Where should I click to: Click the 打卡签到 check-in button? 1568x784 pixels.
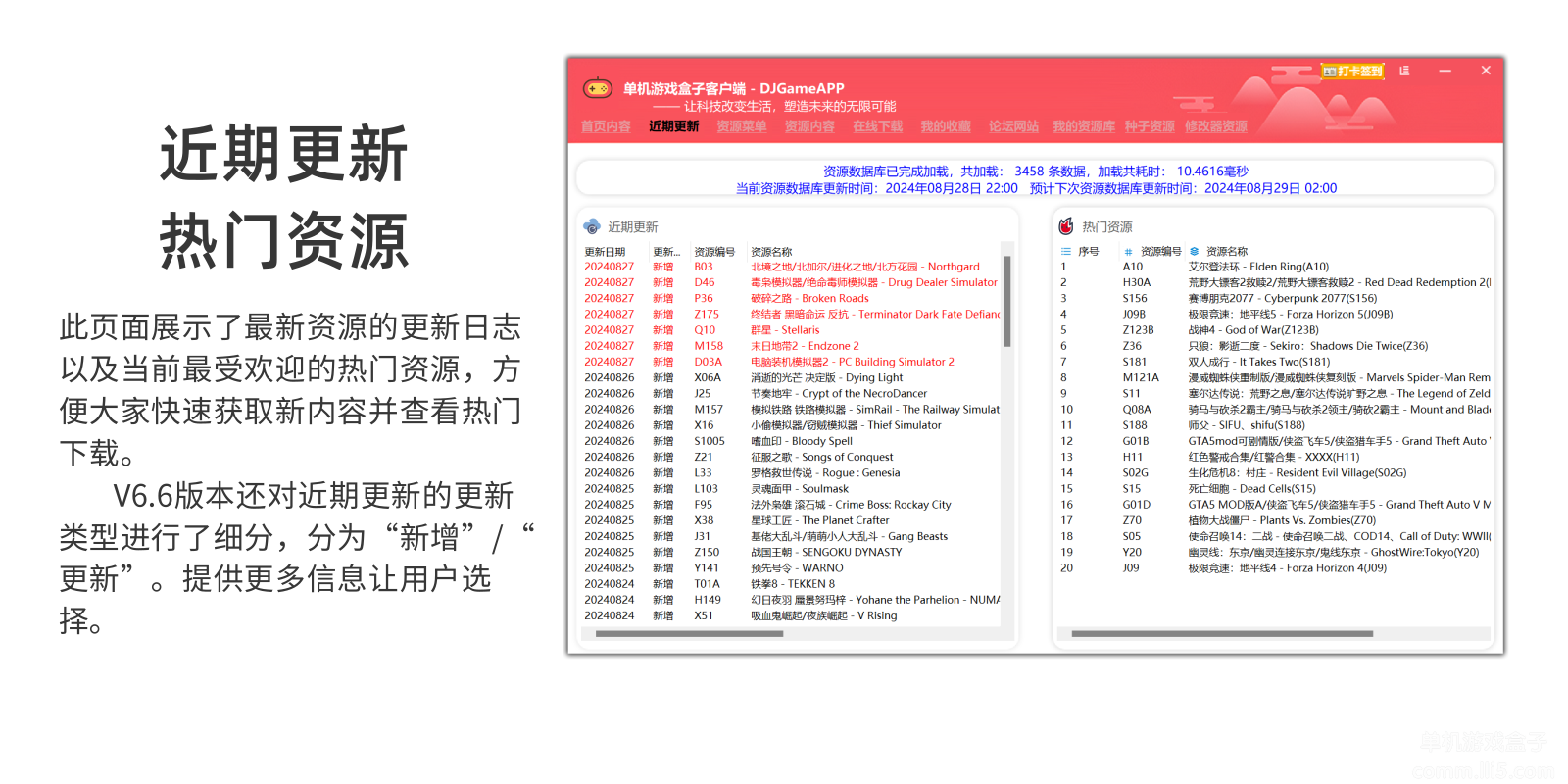(1352, 71)
